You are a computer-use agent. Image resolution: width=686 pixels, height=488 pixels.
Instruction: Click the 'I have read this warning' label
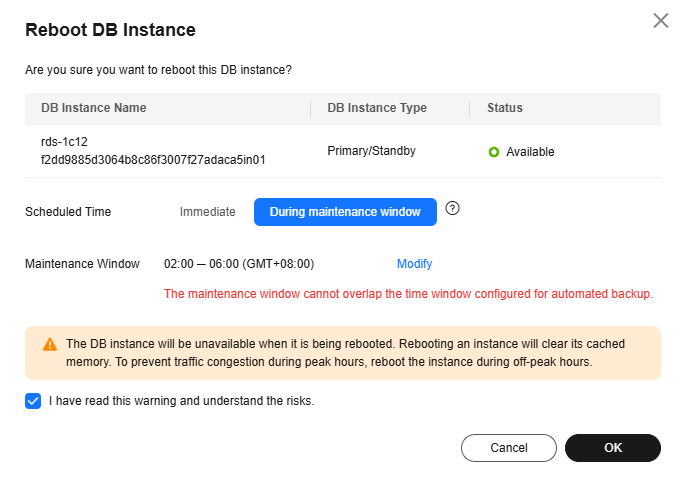point(181,401)
